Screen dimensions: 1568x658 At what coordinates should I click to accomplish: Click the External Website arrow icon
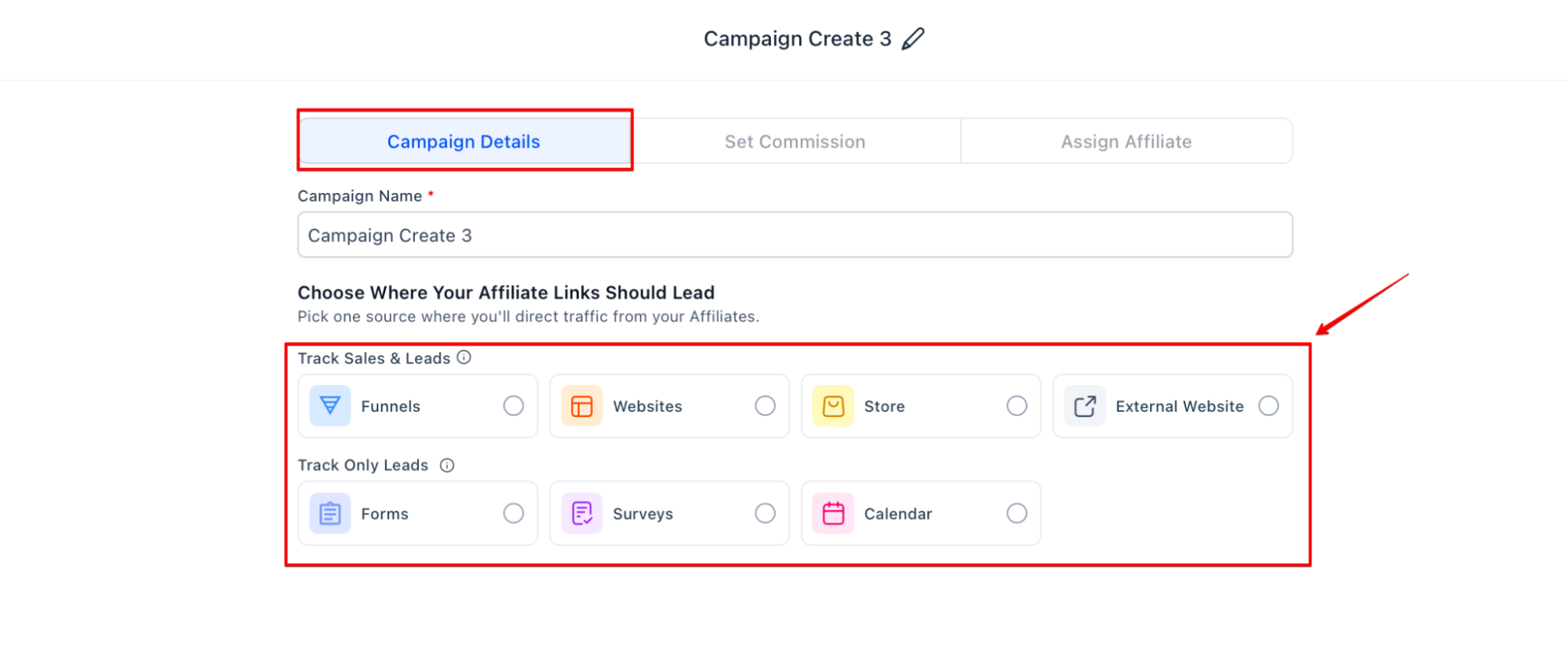1085,405
